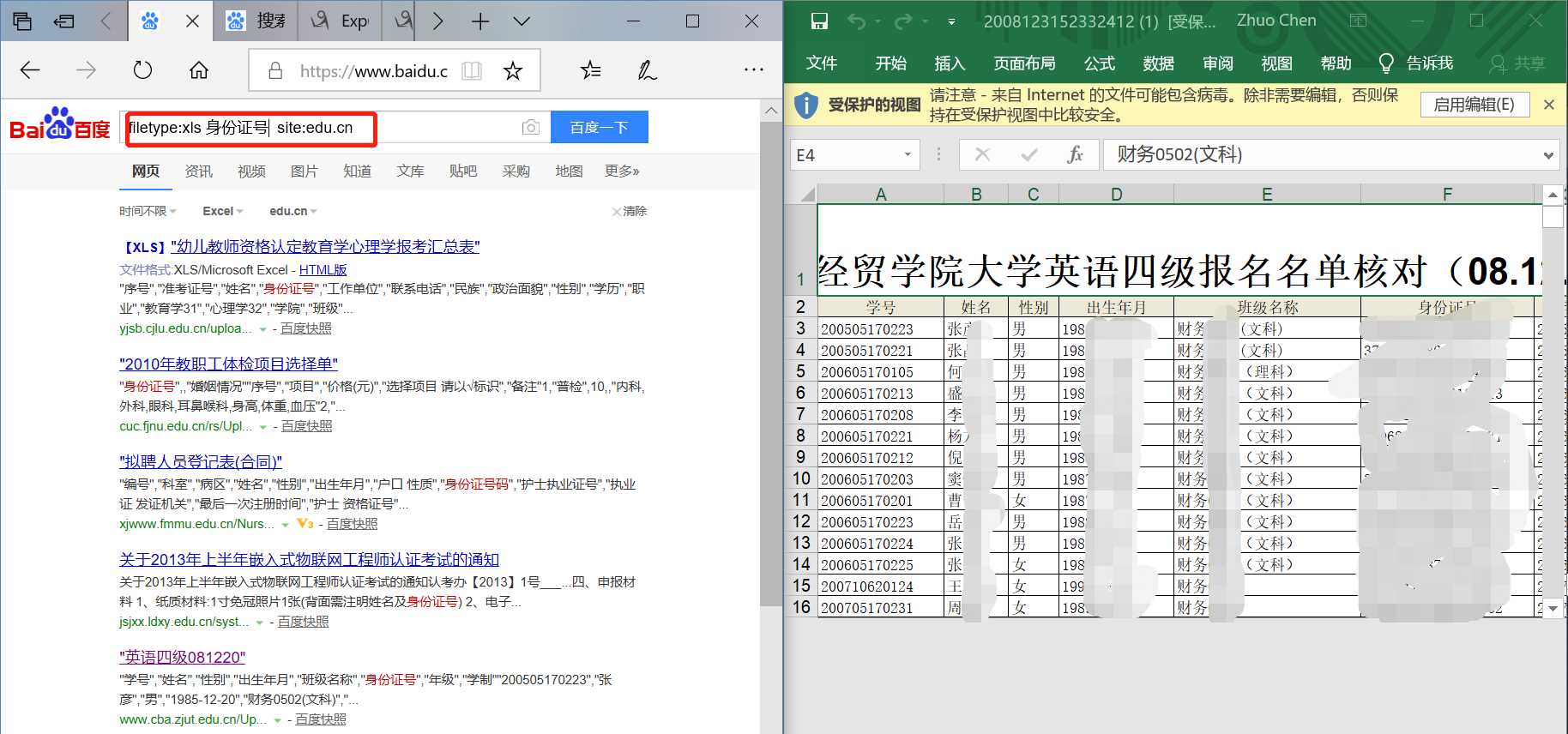The image size is (1568, 734).
Task: Open the 时间不限 time filter dropdown
Action: click(148, 211)
